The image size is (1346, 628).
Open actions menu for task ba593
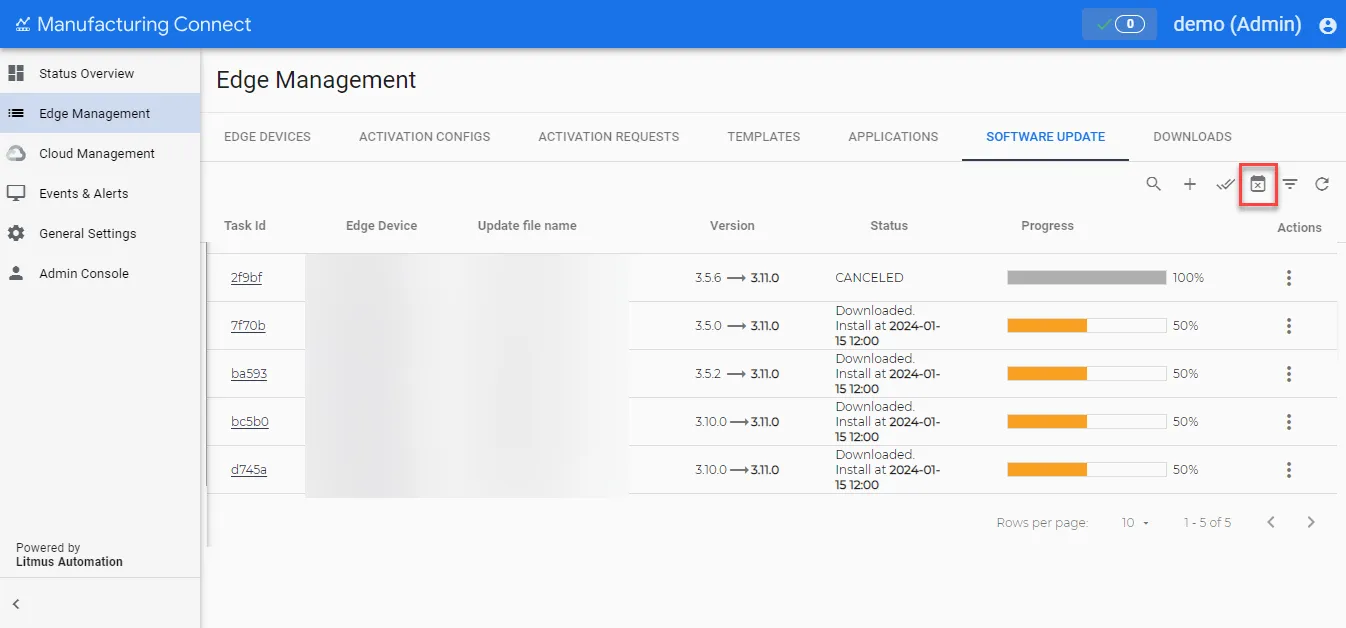tap(1289, 374)
